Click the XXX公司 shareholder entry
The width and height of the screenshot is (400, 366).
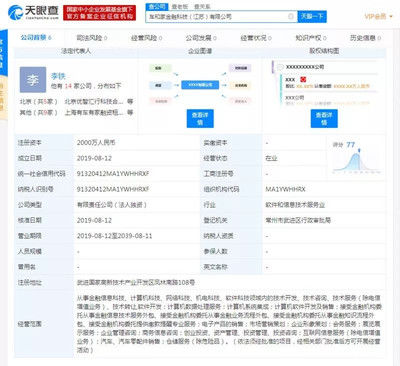pyautogui.click(x=295, y=98)
